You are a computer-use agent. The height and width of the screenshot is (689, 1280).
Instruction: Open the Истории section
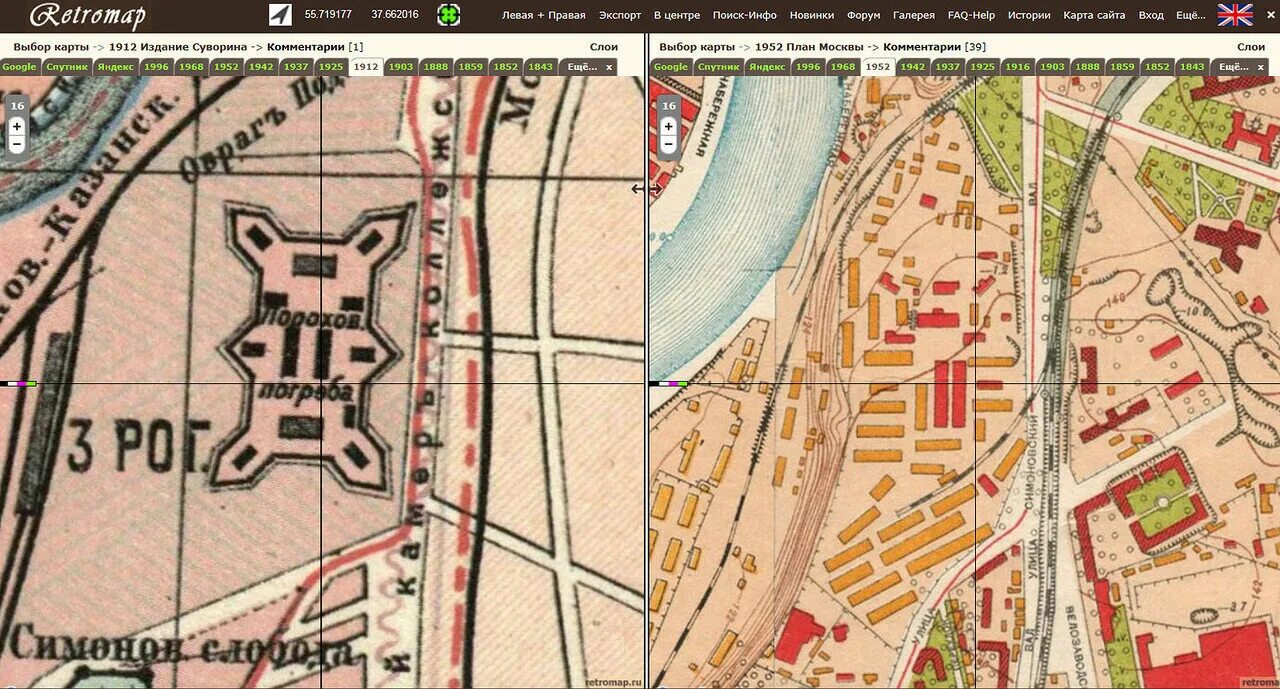point(1029,15)
